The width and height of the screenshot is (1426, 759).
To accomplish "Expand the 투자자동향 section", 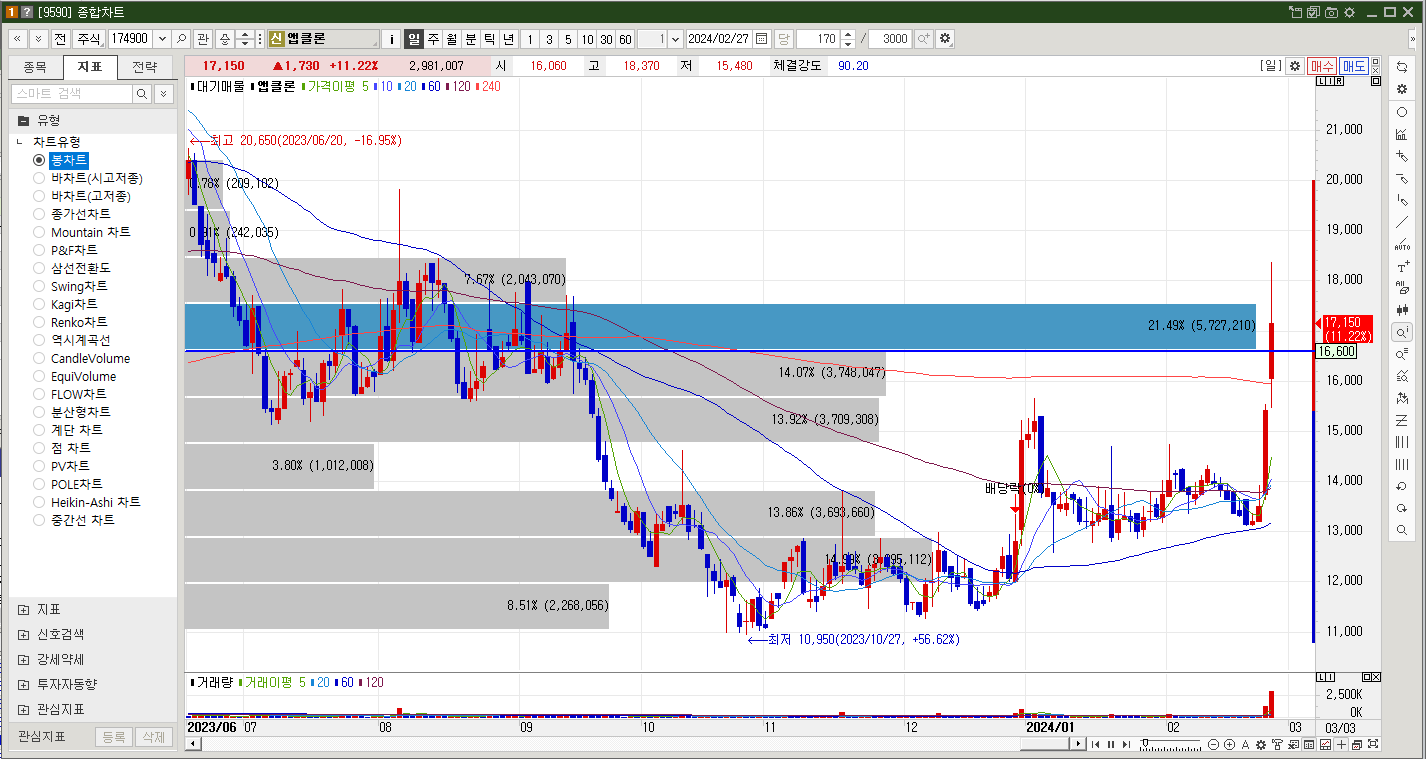I will (23, 685).
